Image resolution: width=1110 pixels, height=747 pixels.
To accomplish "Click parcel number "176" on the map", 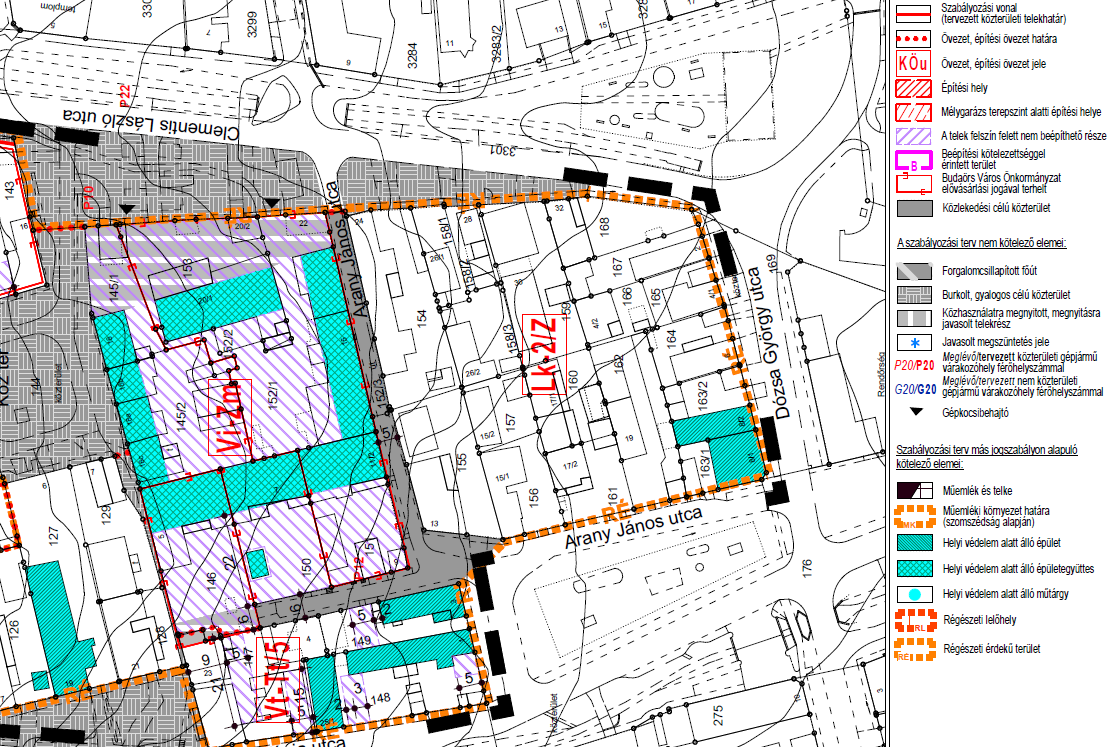I will tap(806, 569).
